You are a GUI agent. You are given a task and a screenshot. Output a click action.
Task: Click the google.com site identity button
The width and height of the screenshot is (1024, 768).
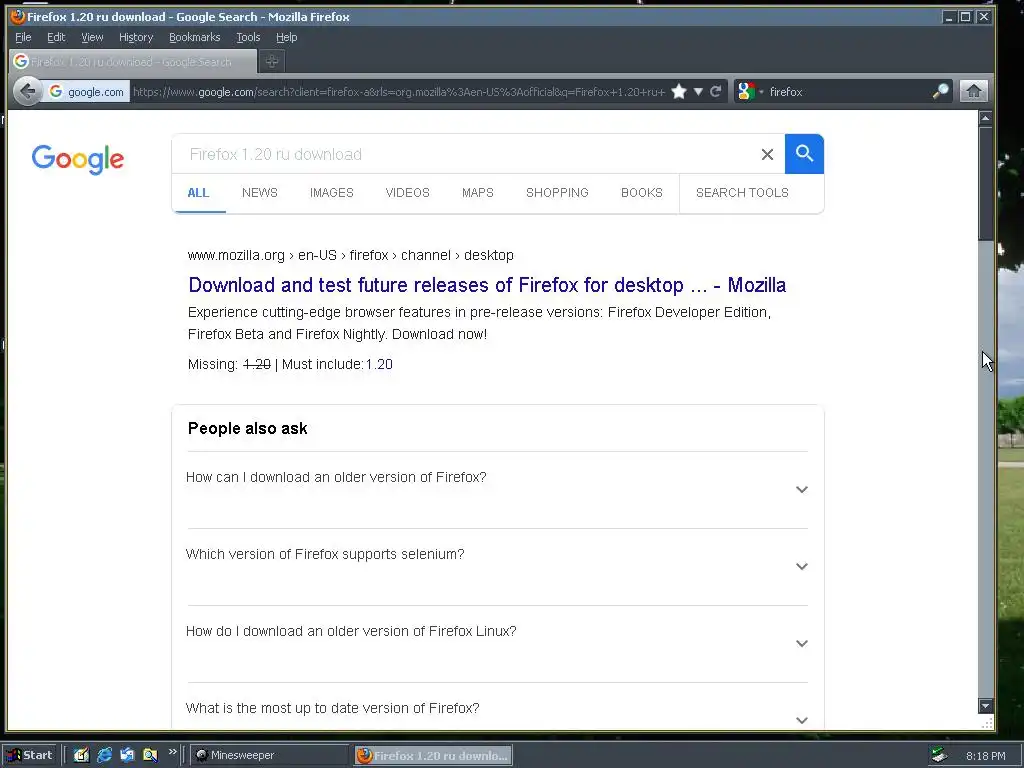click(x=86, y=91)
